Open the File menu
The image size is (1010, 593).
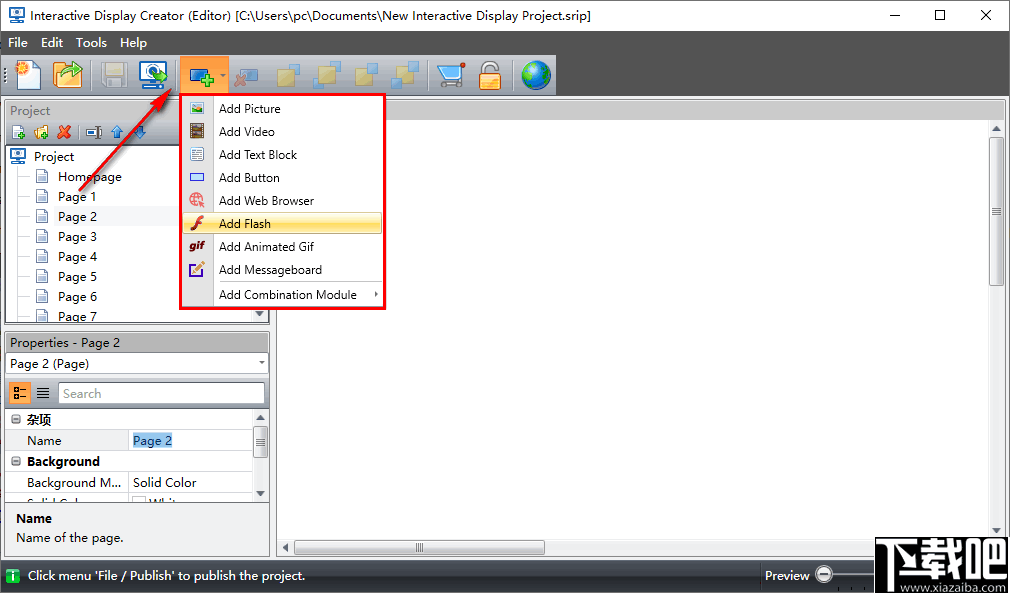pos(18,42)
